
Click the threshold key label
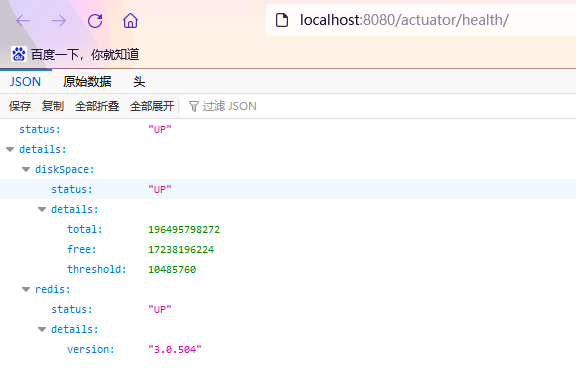(97, 269)
